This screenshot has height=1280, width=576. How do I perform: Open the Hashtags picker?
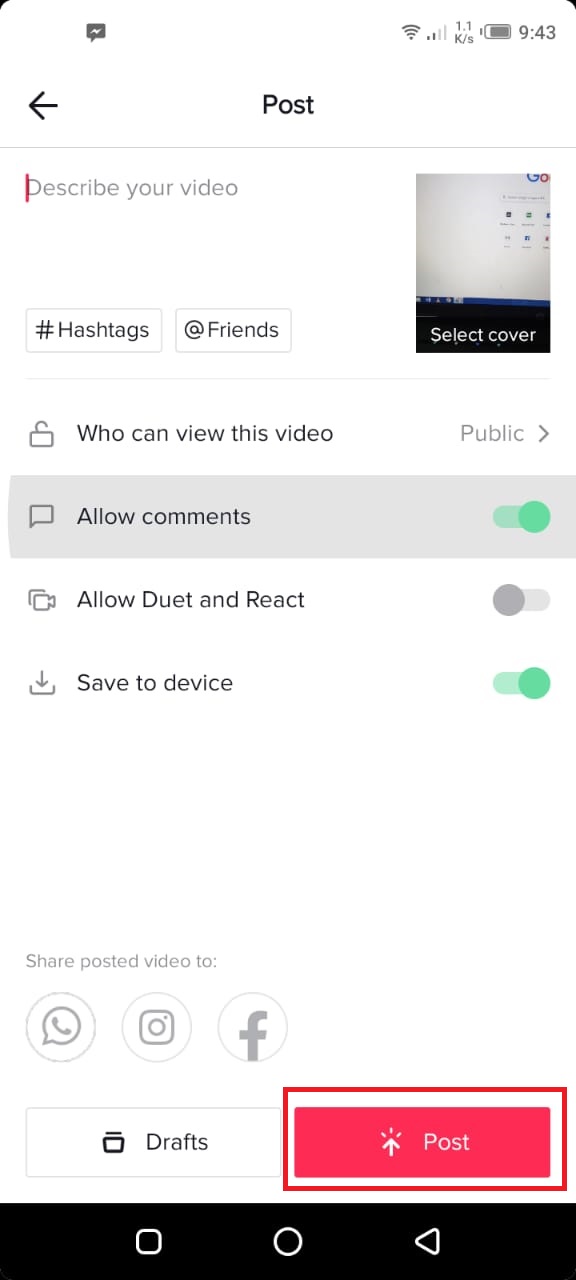pos(93,330)
